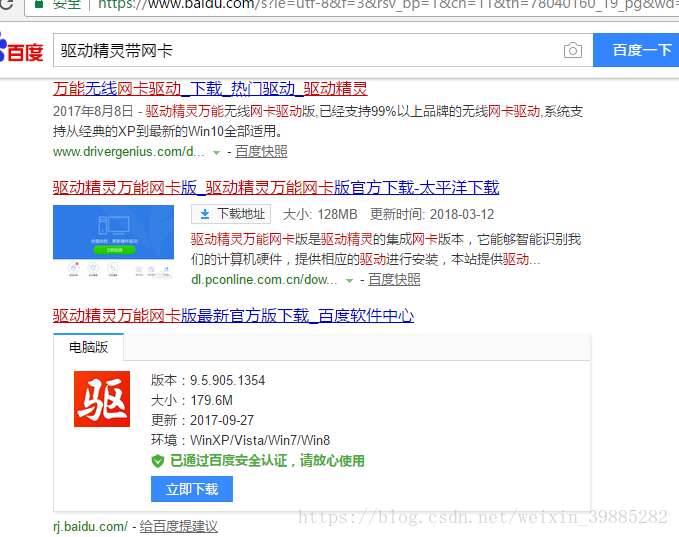
Task: Click environment text WinXP/Vista/Win7/Win8
Action: (260, 440)
